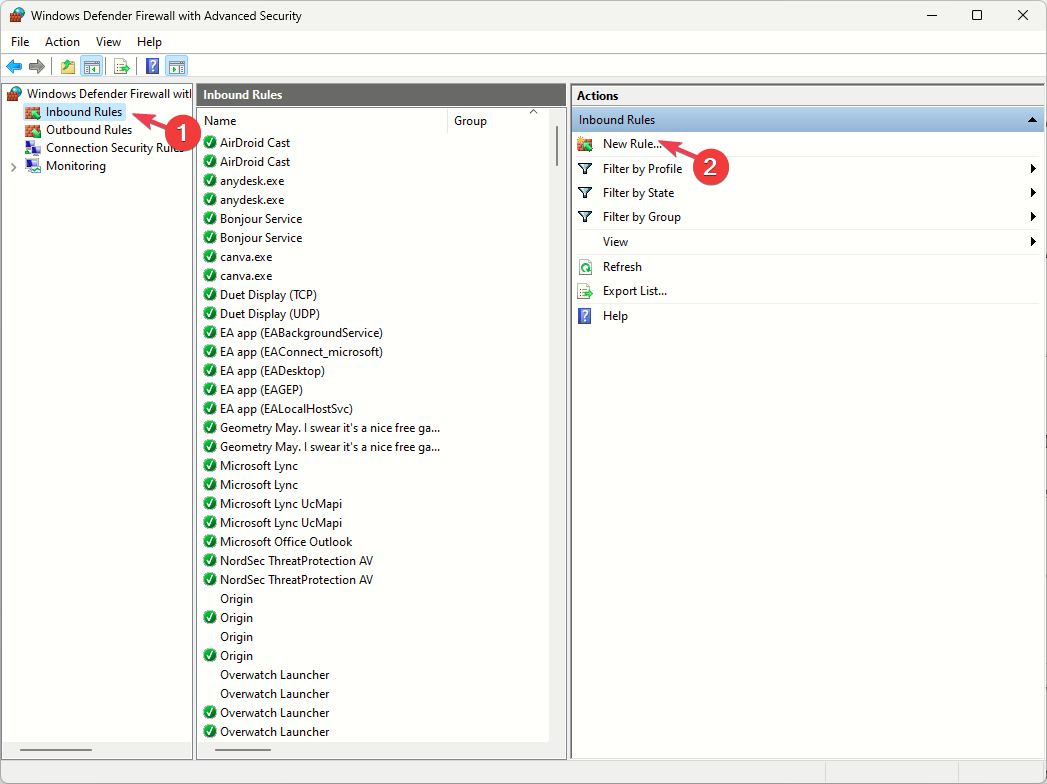
Task: Select the Duet Display (UDP) rule
Action: 270,313
